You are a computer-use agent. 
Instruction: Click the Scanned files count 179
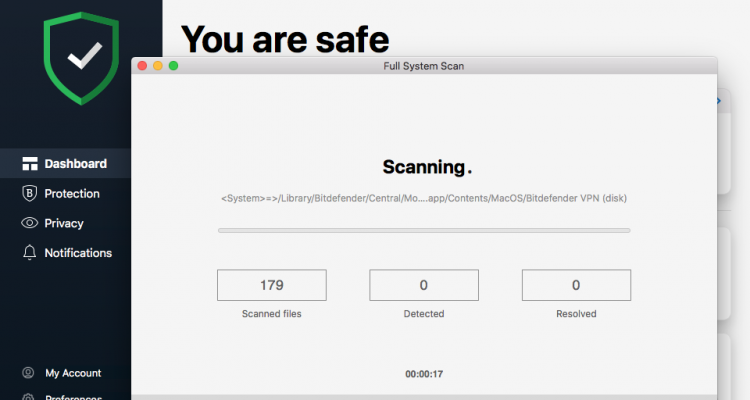pos(272,285)
